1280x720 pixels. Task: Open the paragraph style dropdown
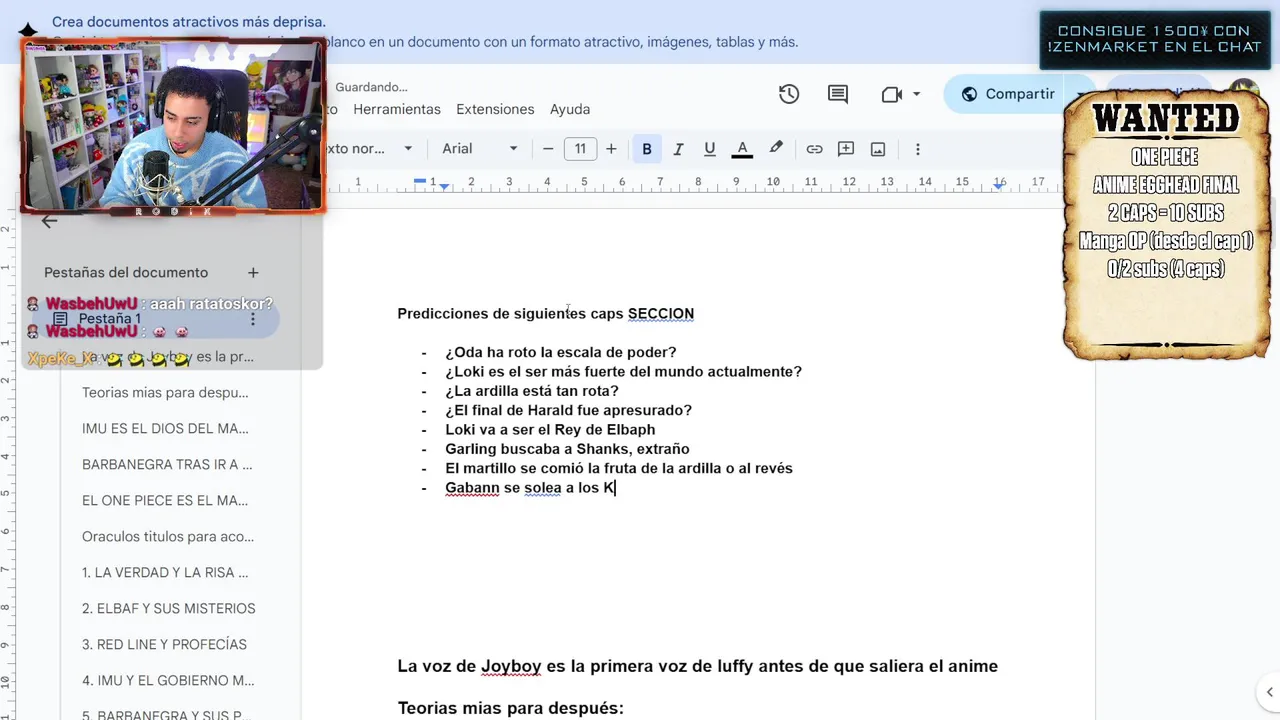pyautogui.click(x=368, y=149)
